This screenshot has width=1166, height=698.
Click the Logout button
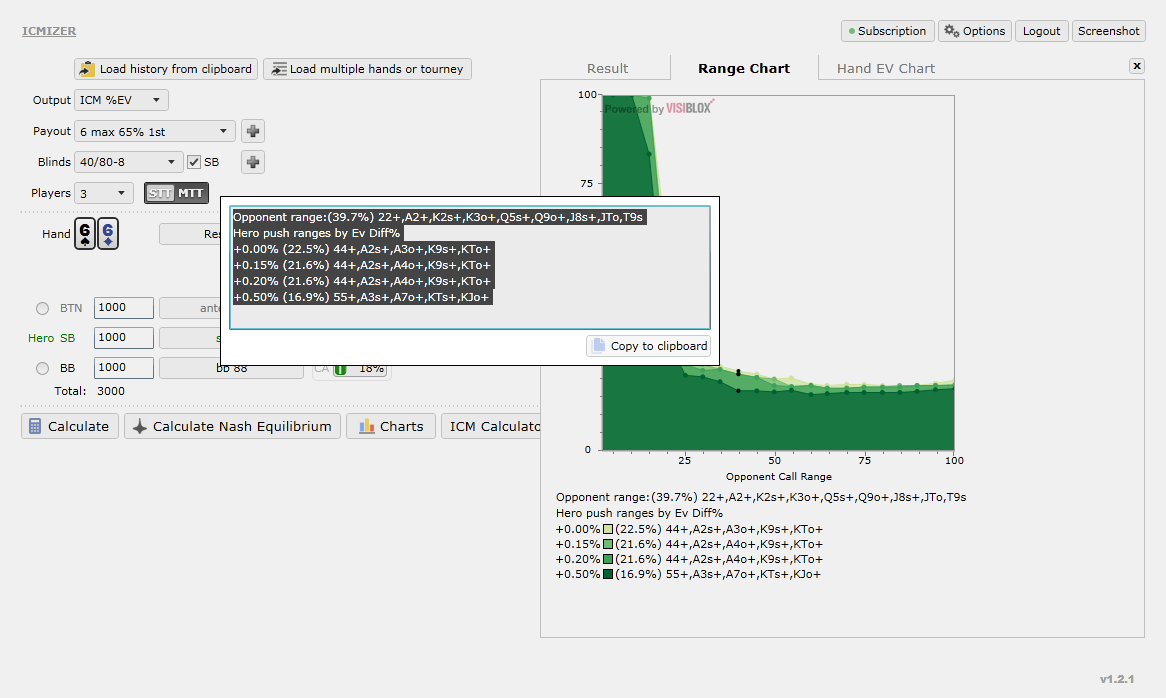[x=1041, y=31]
